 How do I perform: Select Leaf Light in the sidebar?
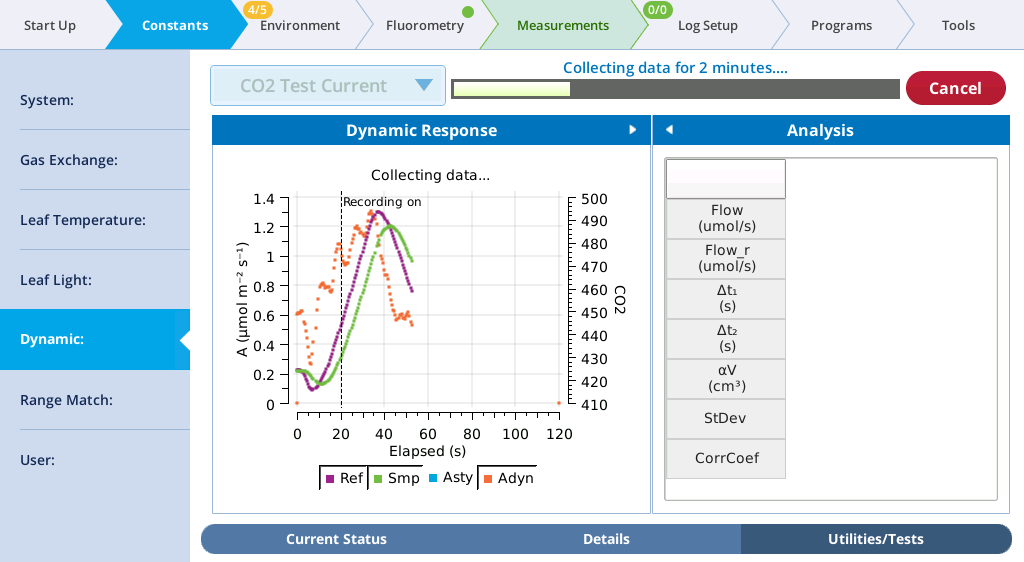(95, 280)
